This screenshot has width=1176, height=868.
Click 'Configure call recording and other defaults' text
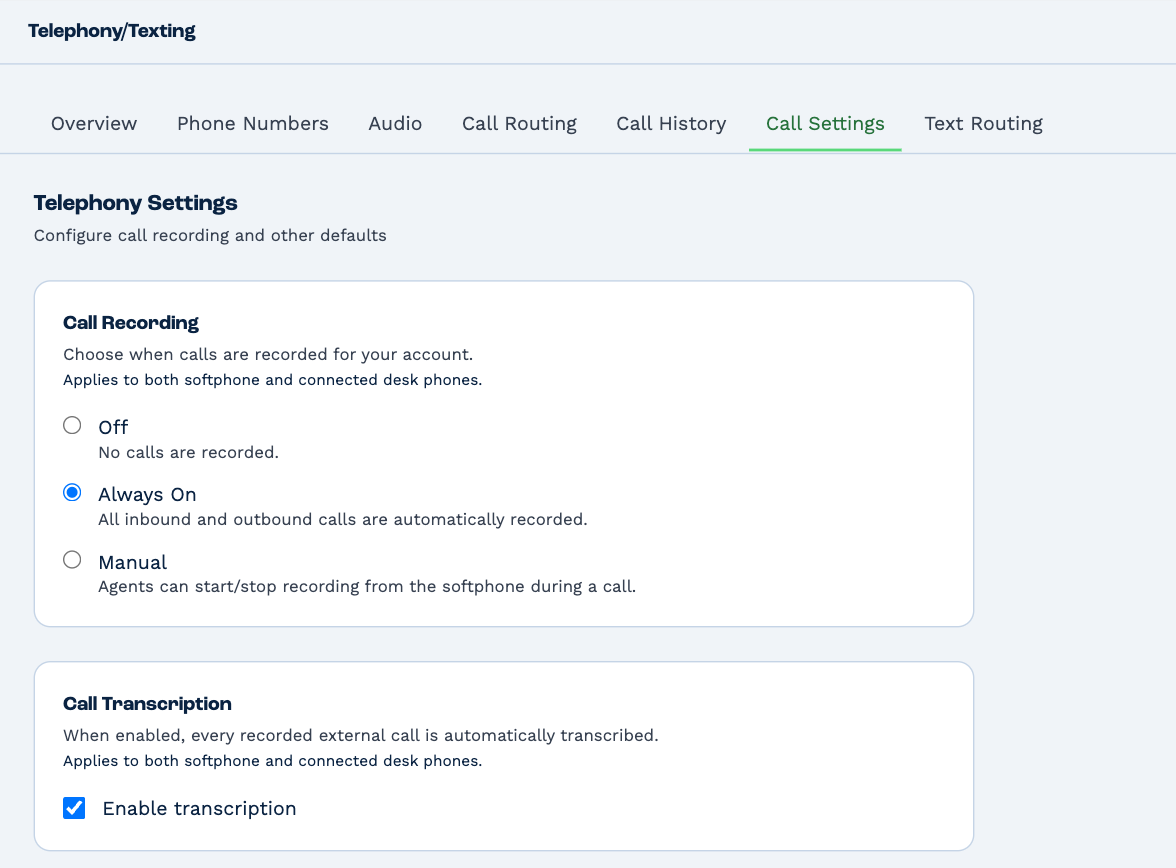(210, 236)
